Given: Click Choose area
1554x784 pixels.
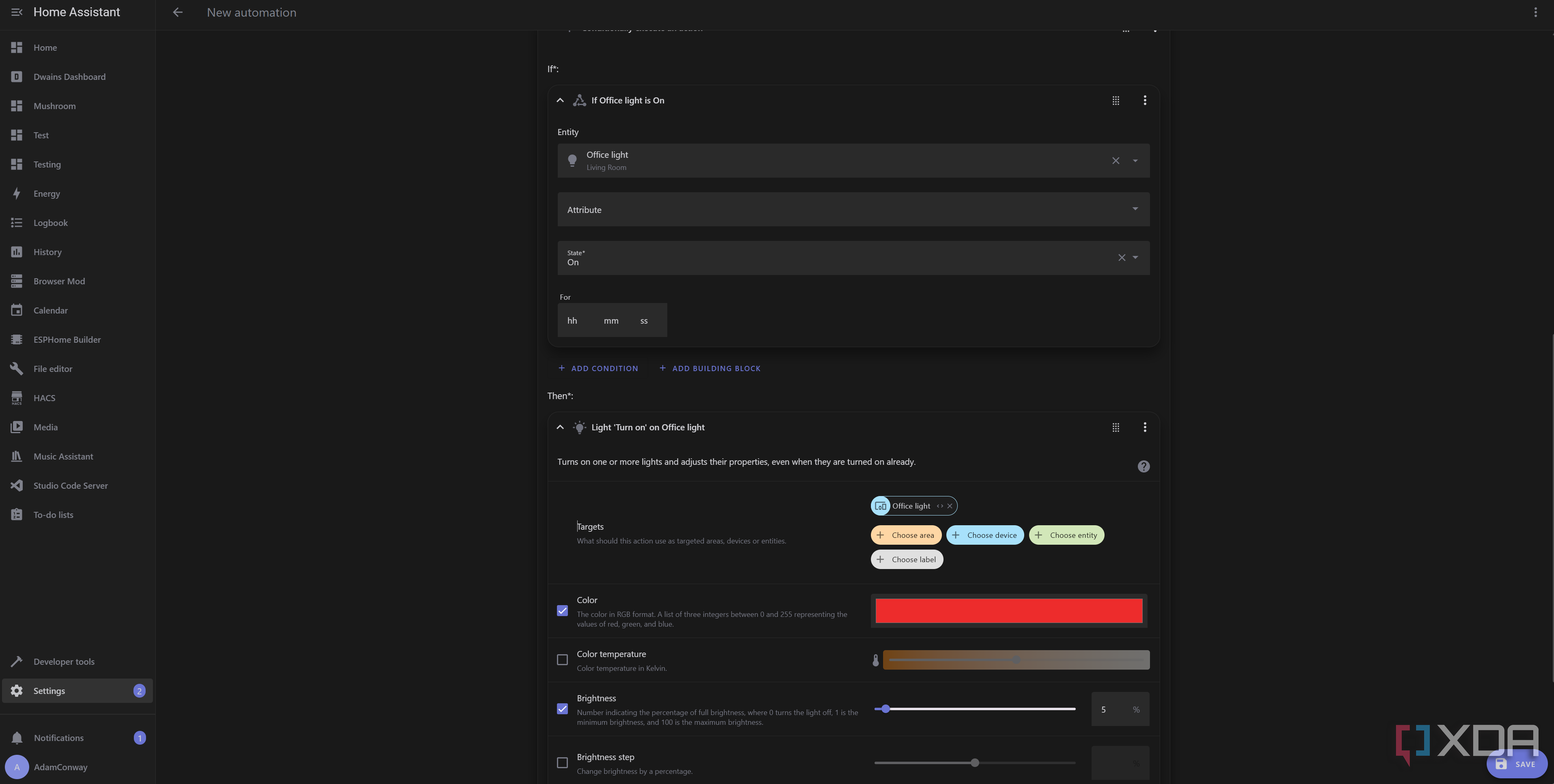Looking at the screenshot, I should tap(905, 535).
